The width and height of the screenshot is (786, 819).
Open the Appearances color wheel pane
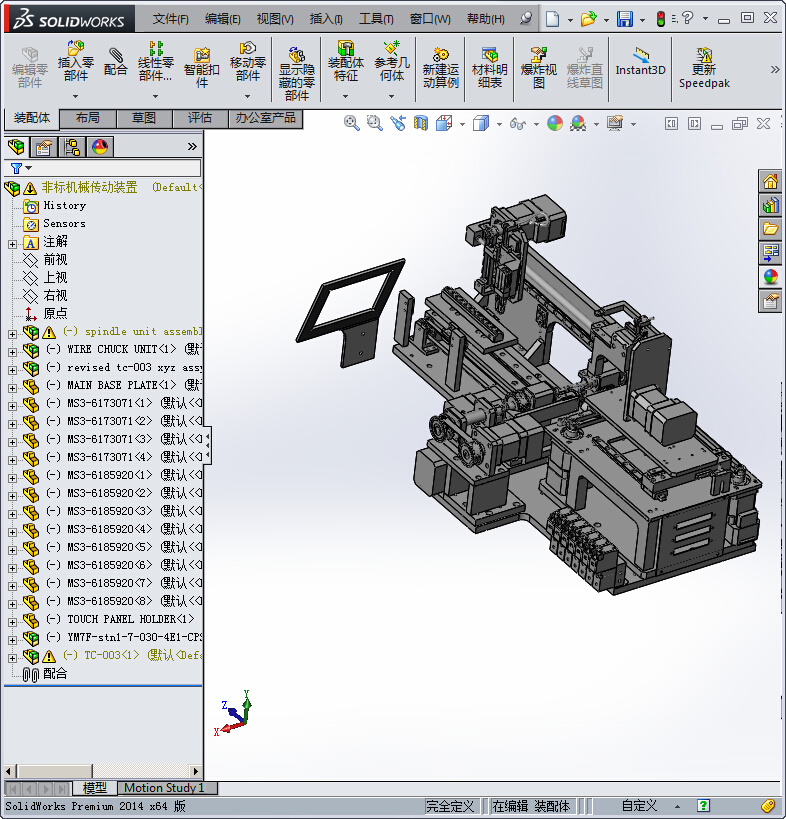[770, 277]
